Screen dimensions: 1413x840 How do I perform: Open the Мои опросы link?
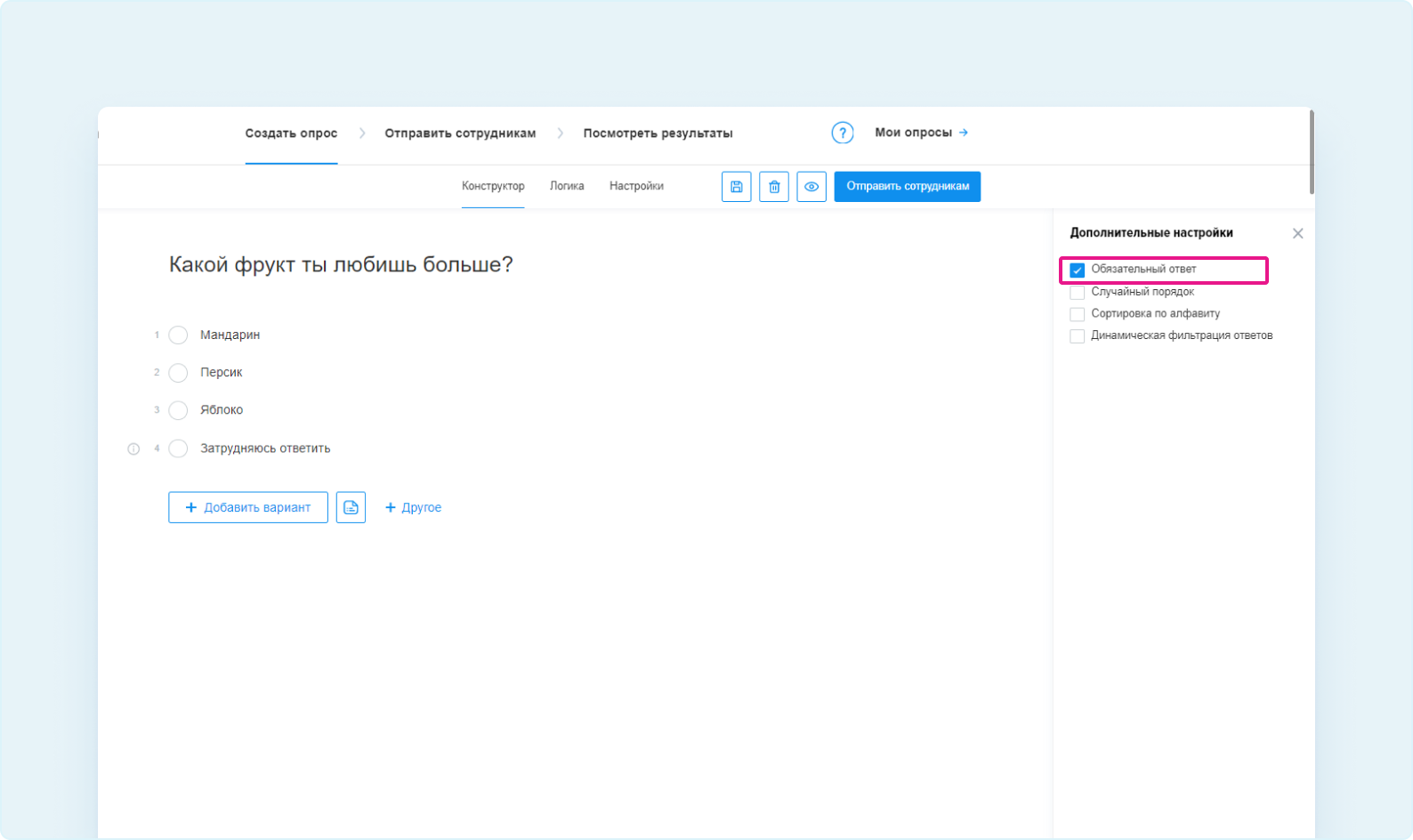921,133
